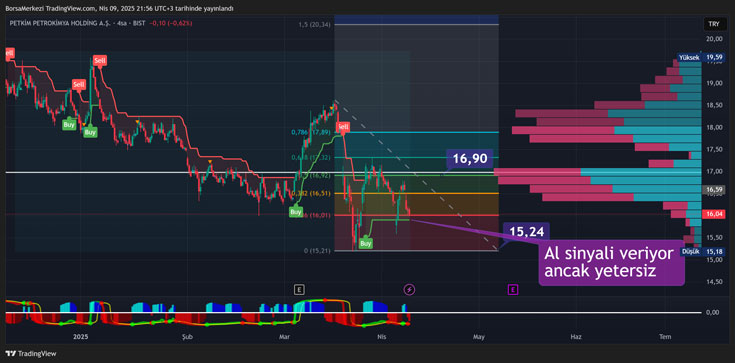This screenshot has height=363, width=735.
Task: Click the Mar label on time axis
Action: [284, 337]
